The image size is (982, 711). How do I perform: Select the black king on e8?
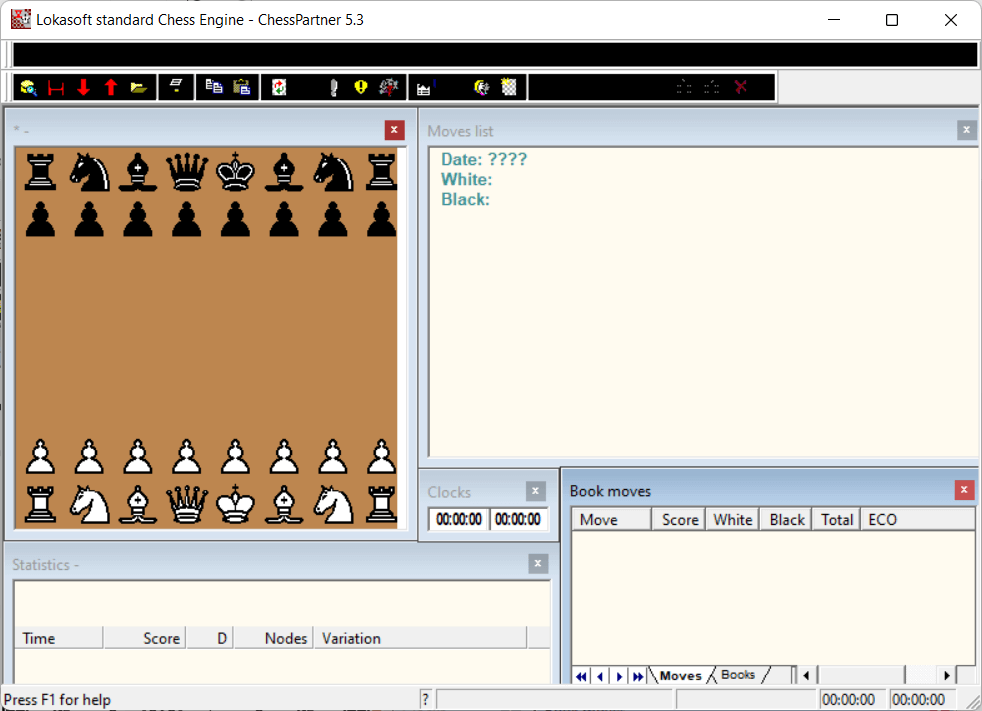pos(235,172)
